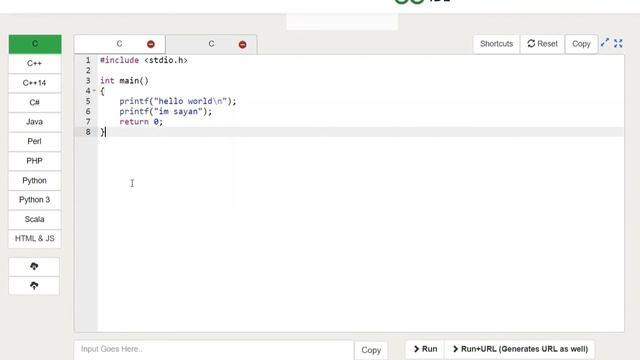Click Run+URL (Generates URL as well)
The height and width of the screenshot is (360, 640).
(520, 349)
